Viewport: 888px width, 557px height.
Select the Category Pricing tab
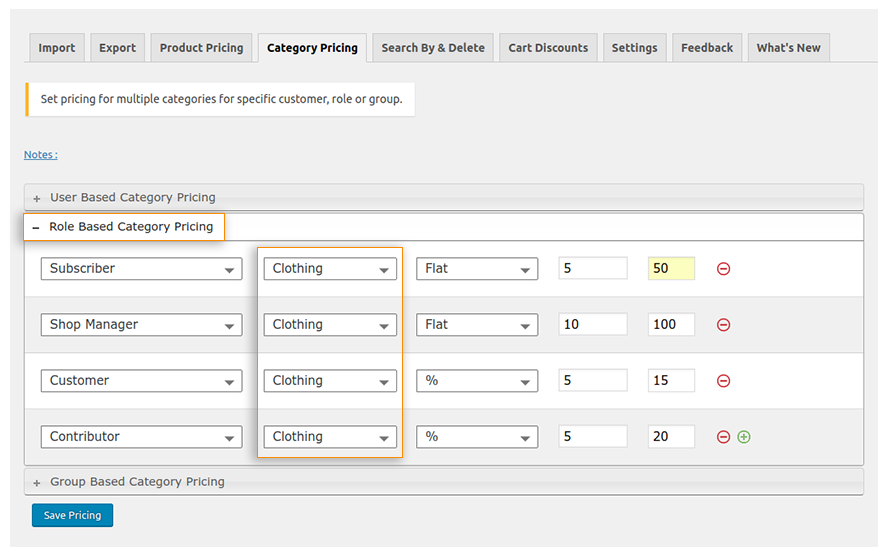click(312, 48)
